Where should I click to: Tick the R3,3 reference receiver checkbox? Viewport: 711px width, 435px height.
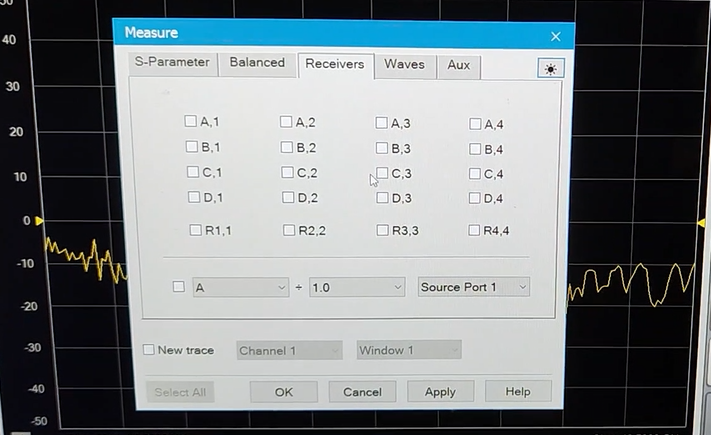tap(382, 230)
